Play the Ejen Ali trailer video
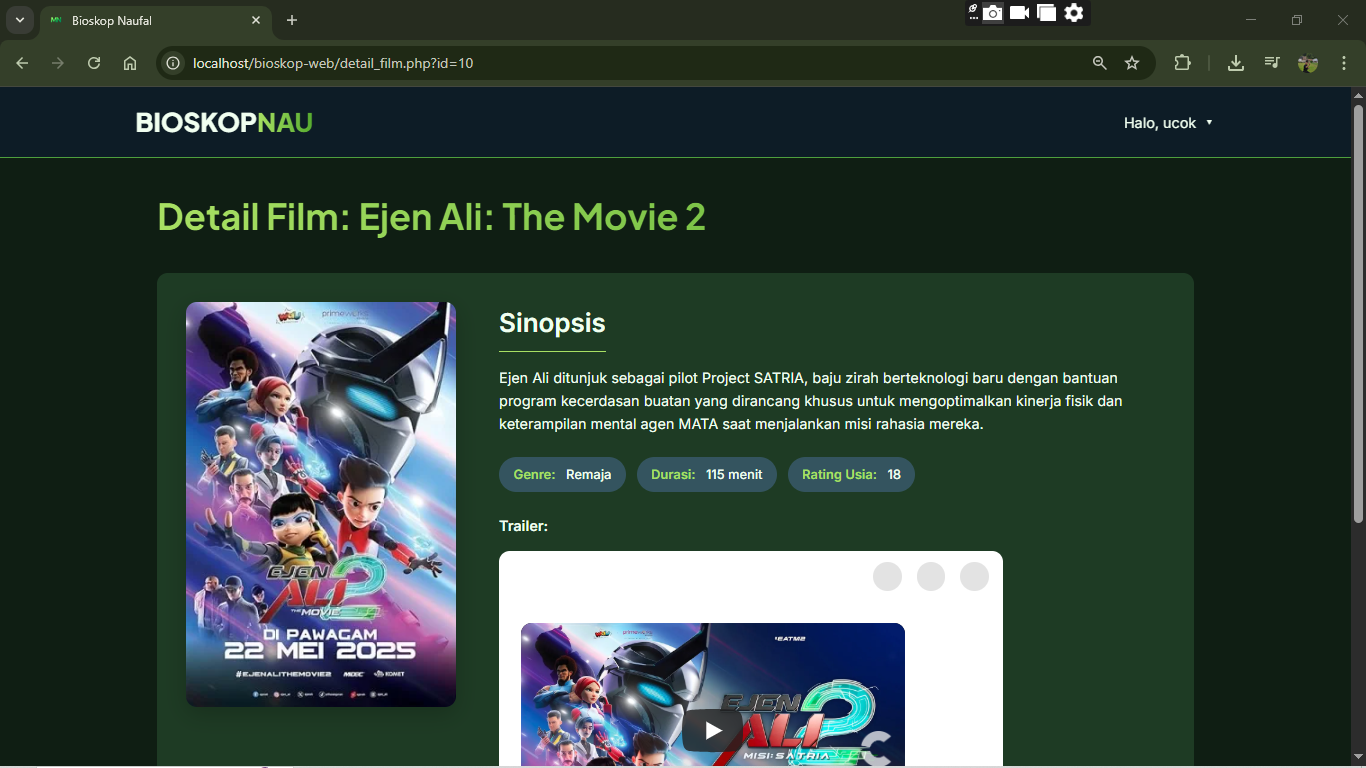1366x768 pixels. [x=712, y=731]
